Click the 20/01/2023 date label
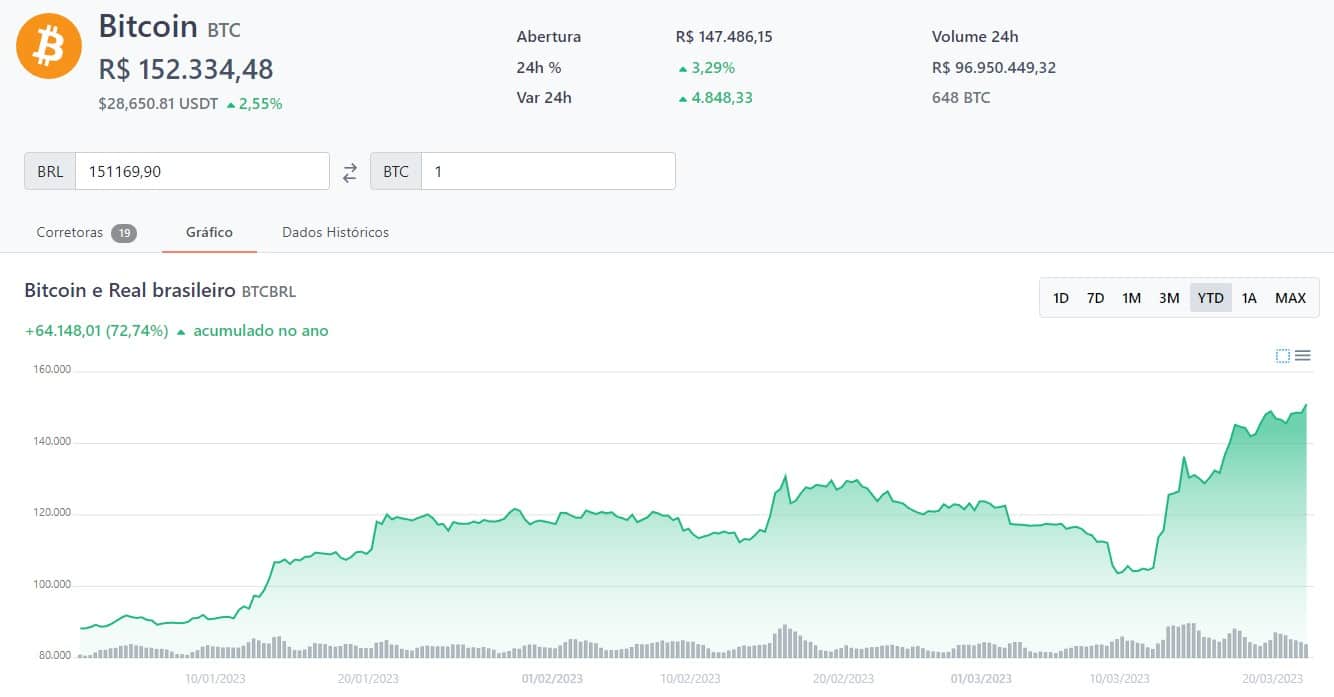 [x=368, y=678]
